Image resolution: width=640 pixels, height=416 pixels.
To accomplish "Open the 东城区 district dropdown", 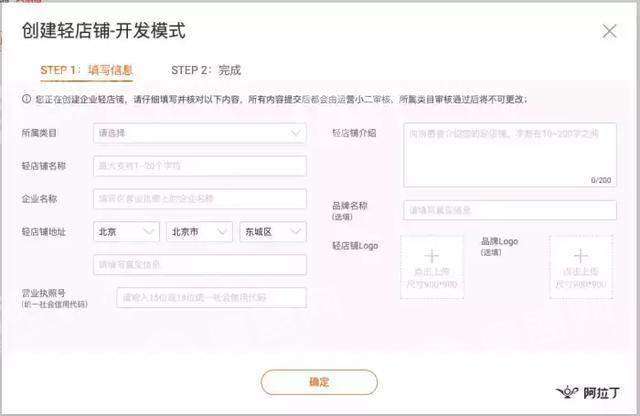I will click(273, 232).
